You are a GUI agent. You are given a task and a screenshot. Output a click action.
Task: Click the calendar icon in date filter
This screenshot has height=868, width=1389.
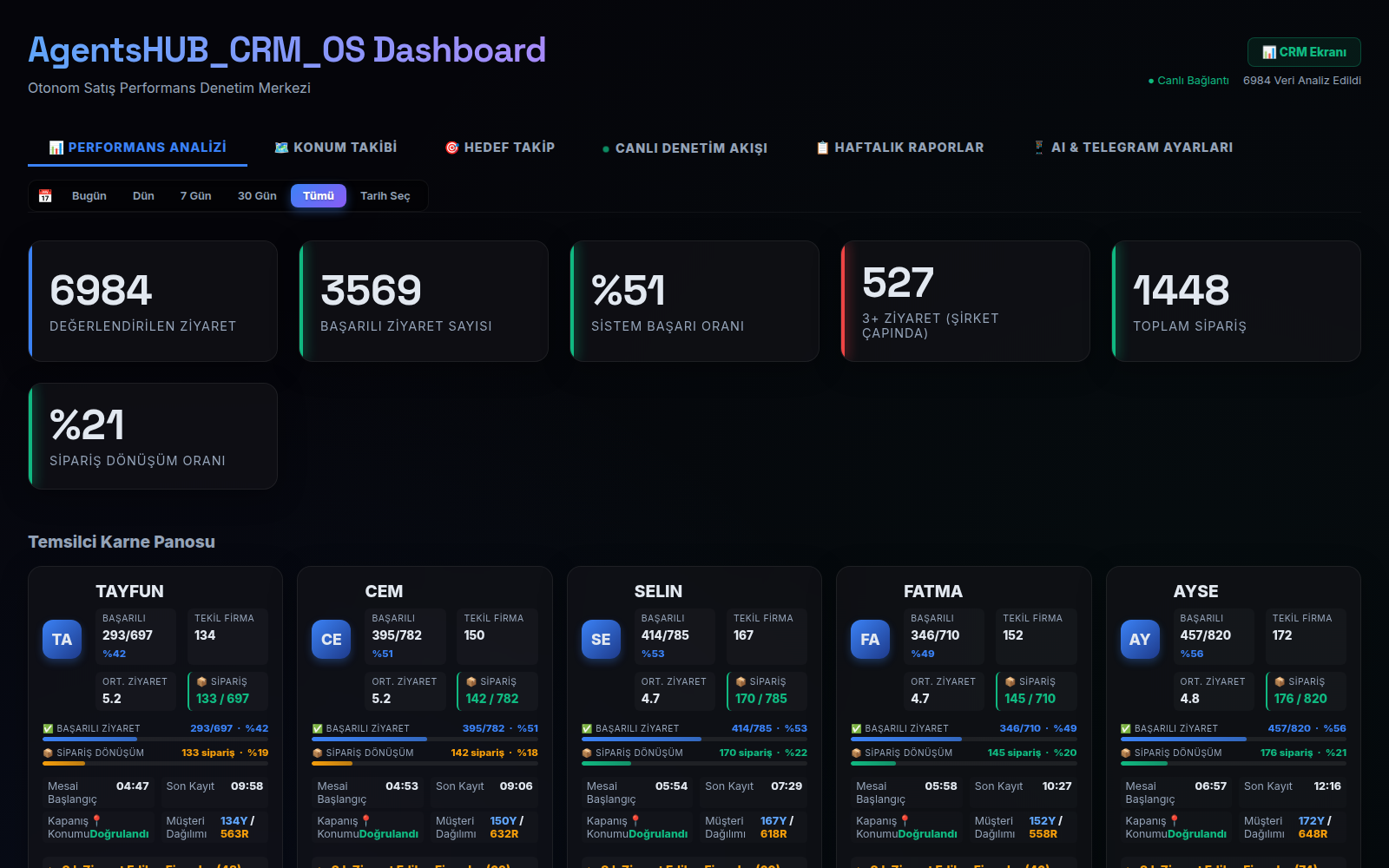45,196
